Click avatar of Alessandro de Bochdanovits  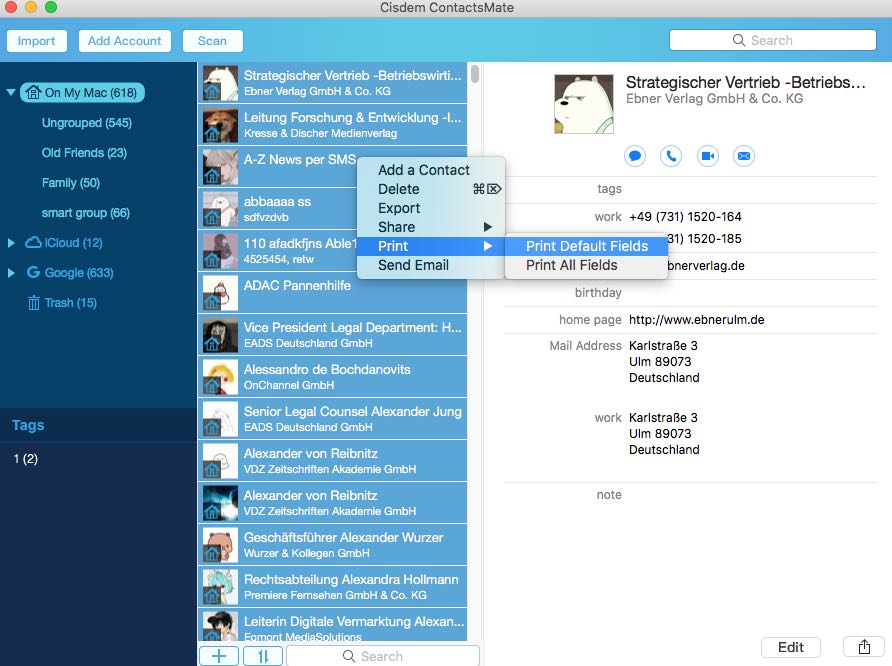(220, 377)
